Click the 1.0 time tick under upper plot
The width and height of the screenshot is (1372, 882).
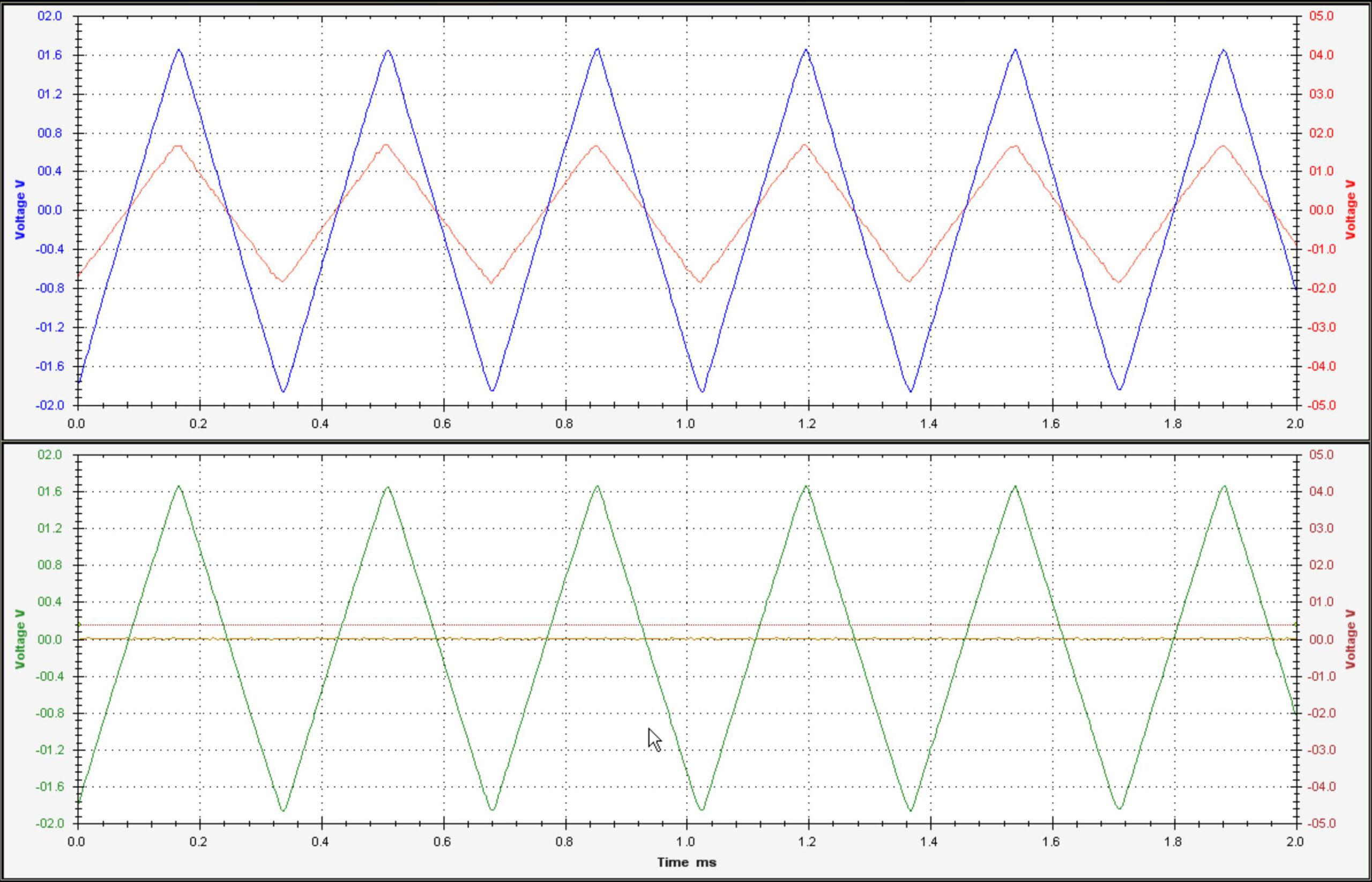pyautogui.click(x=687, y=424)
